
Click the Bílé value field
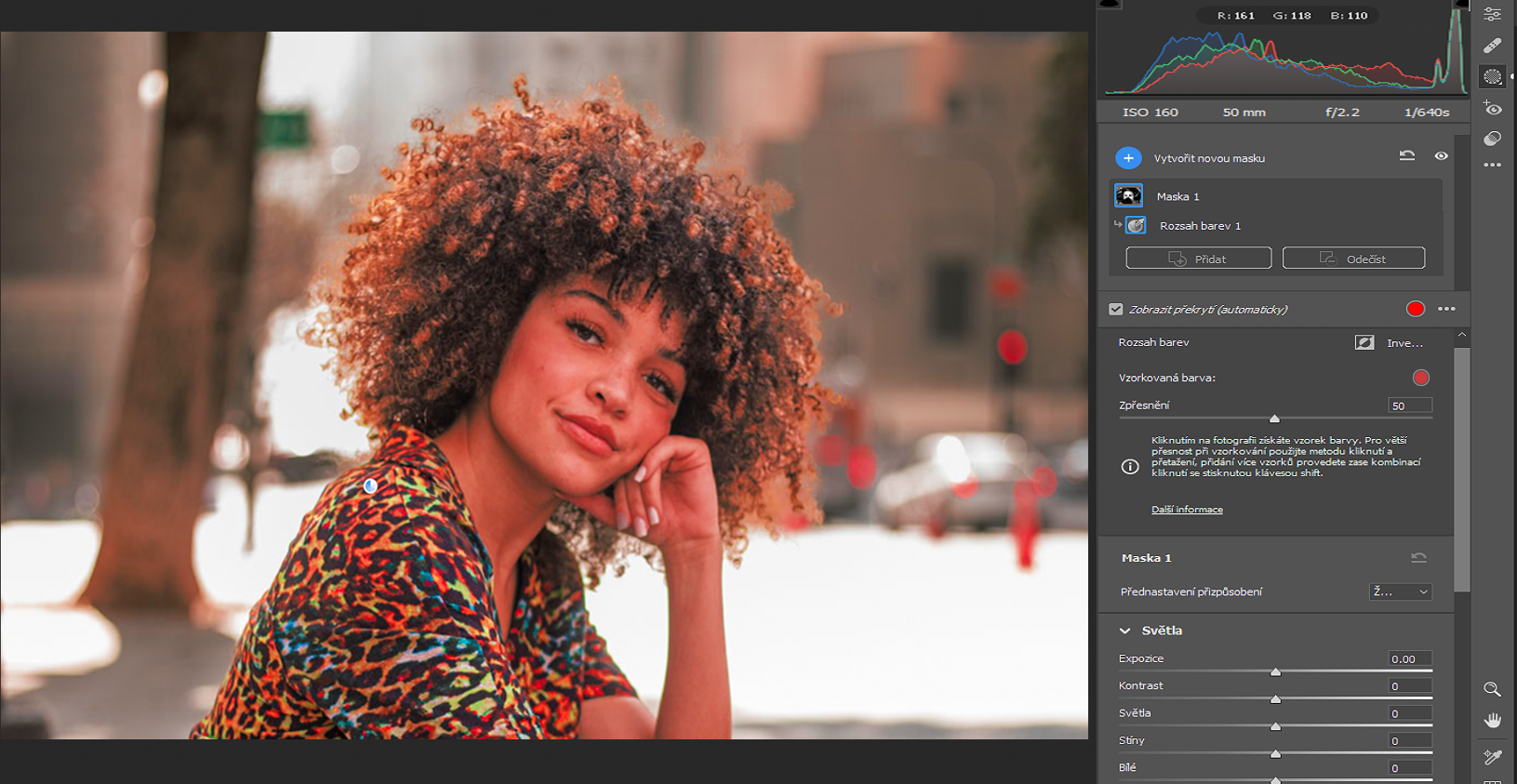pyautogui.click(x=1410, y=768)
